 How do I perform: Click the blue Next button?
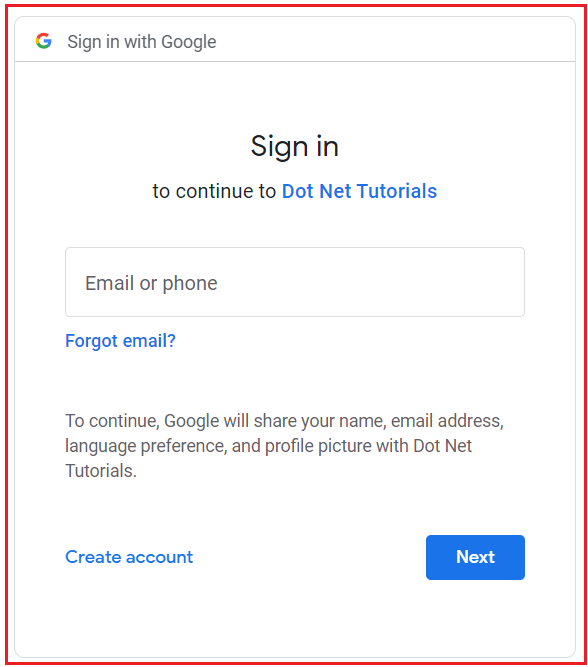475,557
